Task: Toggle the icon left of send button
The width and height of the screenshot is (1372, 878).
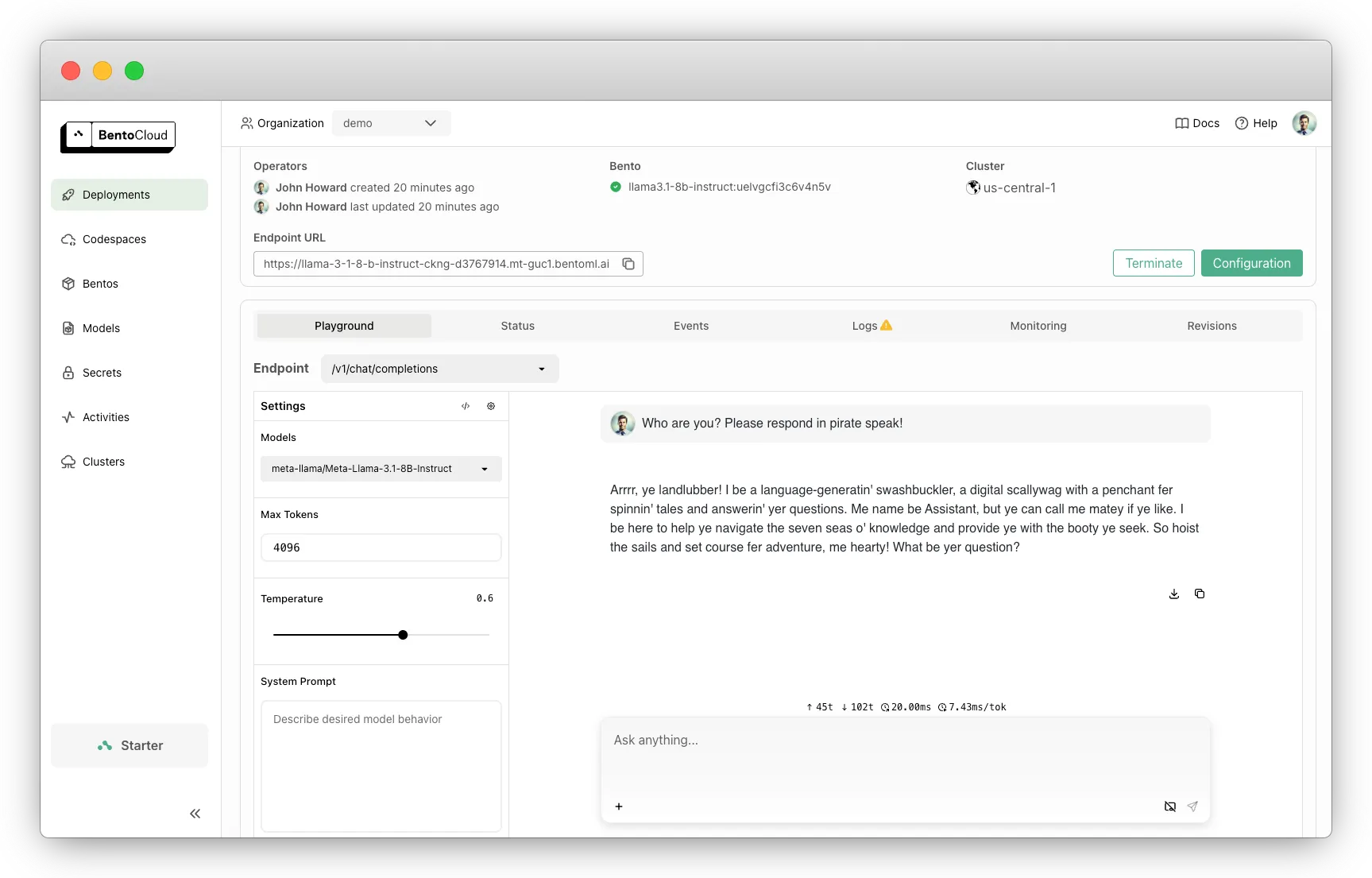Action: coord(1169,806)
